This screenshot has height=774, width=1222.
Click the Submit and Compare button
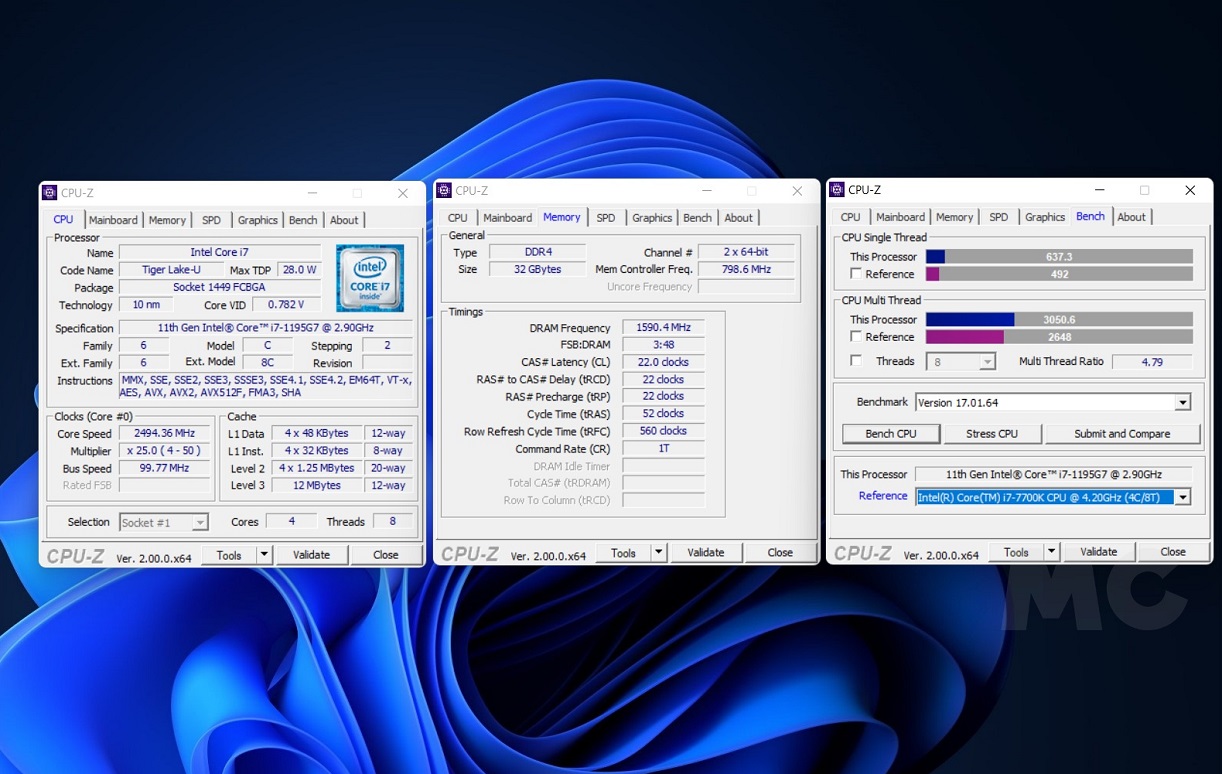click(x=1121, y=434)
